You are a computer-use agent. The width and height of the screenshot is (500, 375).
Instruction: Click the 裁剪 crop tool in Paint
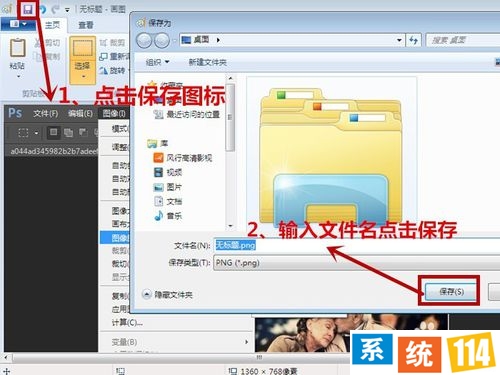pyautogui.click(x=112, y=43)
